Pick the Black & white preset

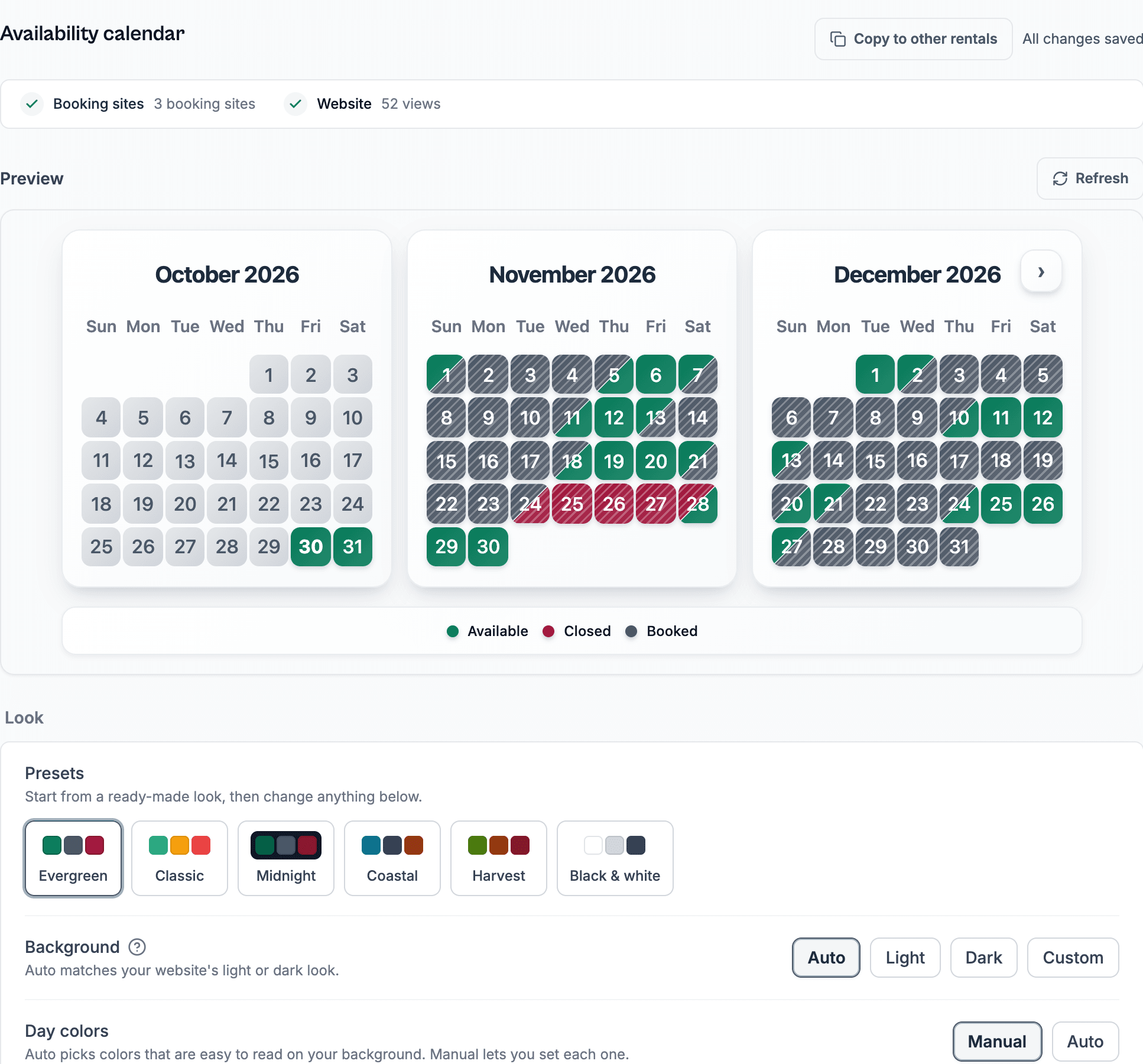click(x=615, y=858)
